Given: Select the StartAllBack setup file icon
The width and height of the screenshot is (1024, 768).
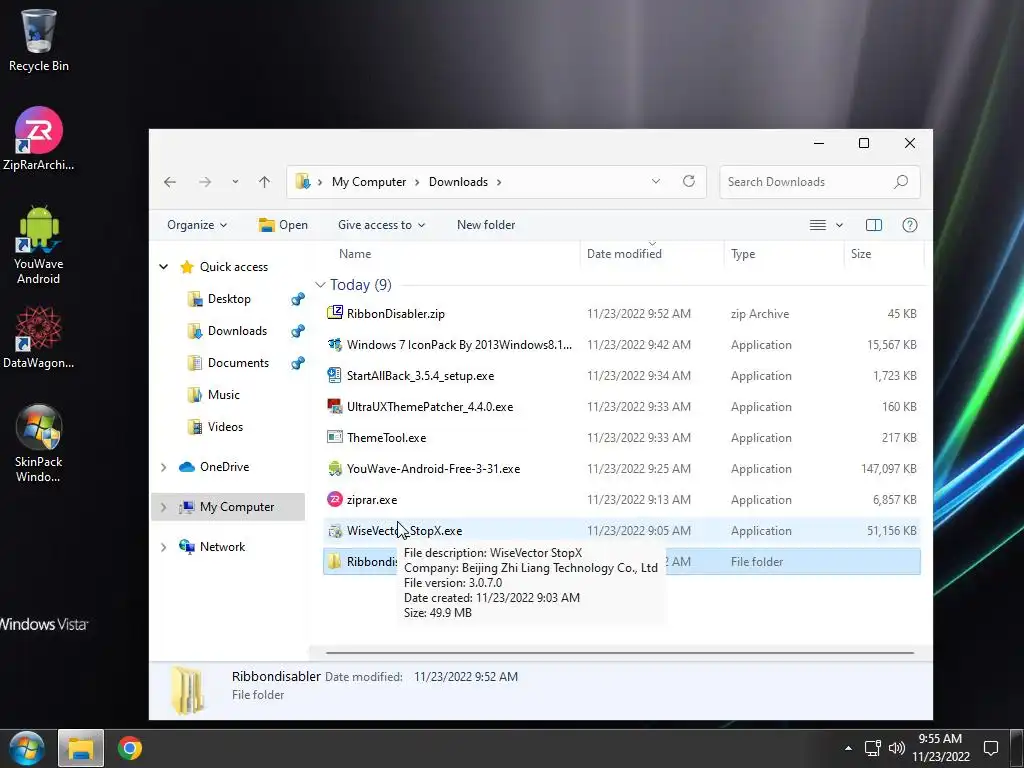Looking at the screenshot, I should point(334,375).
